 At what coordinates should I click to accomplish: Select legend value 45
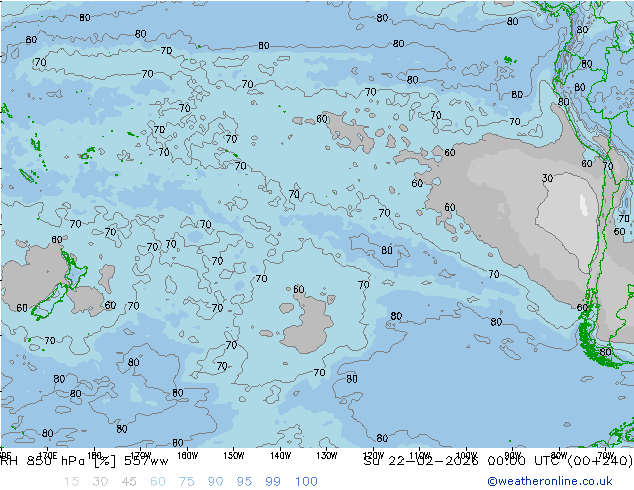click(x=129, y=481)
